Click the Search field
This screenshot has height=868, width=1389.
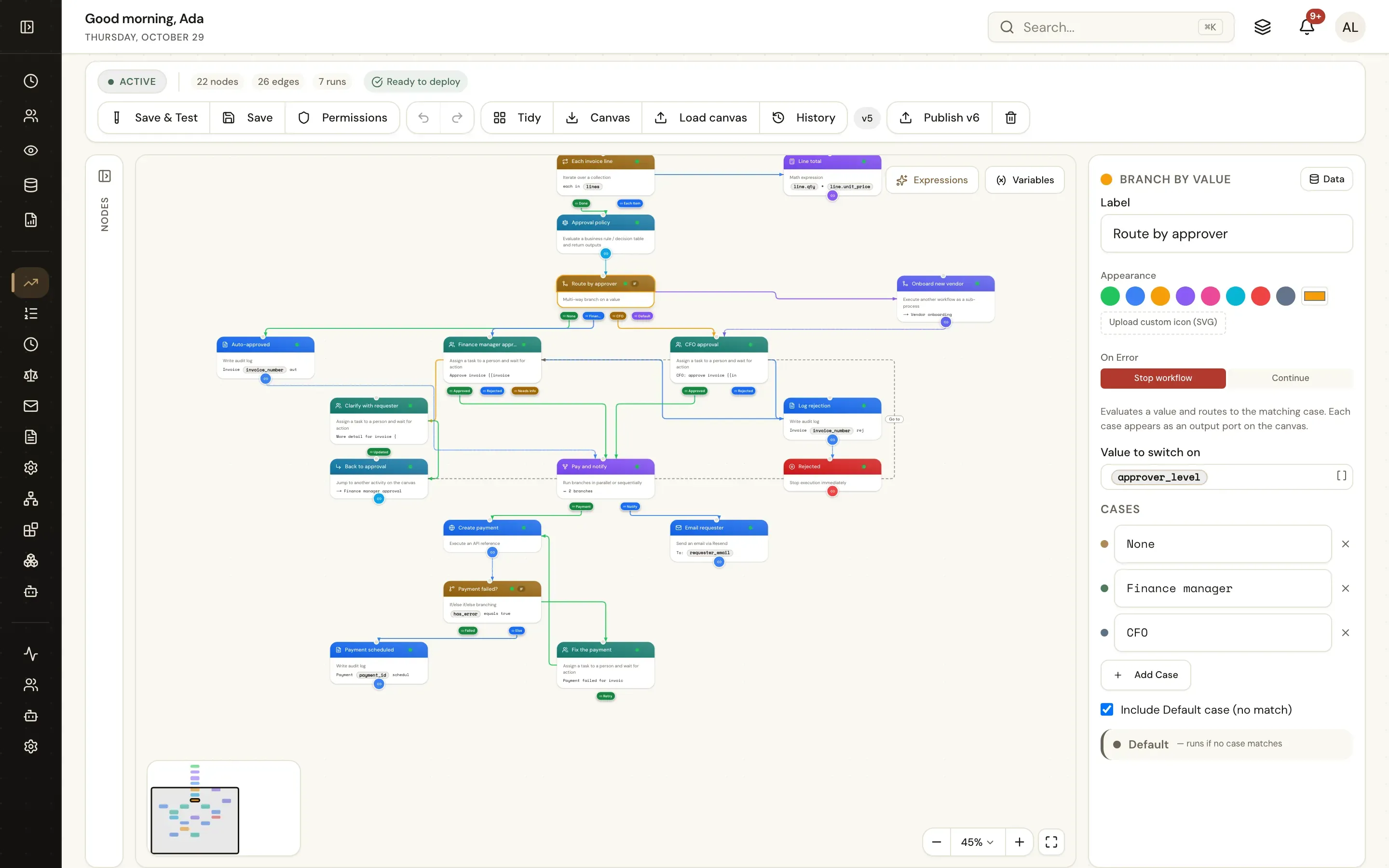tap(1111, 27)
